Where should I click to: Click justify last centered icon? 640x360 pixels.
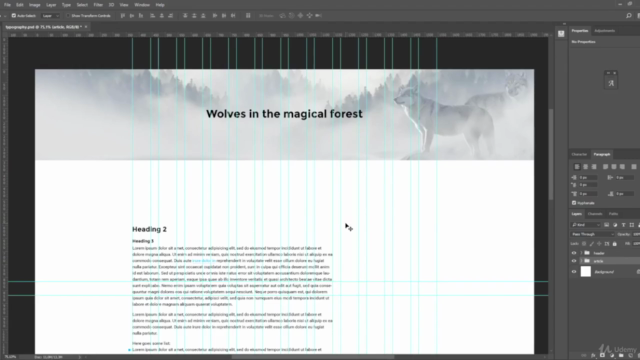[614, 167]
